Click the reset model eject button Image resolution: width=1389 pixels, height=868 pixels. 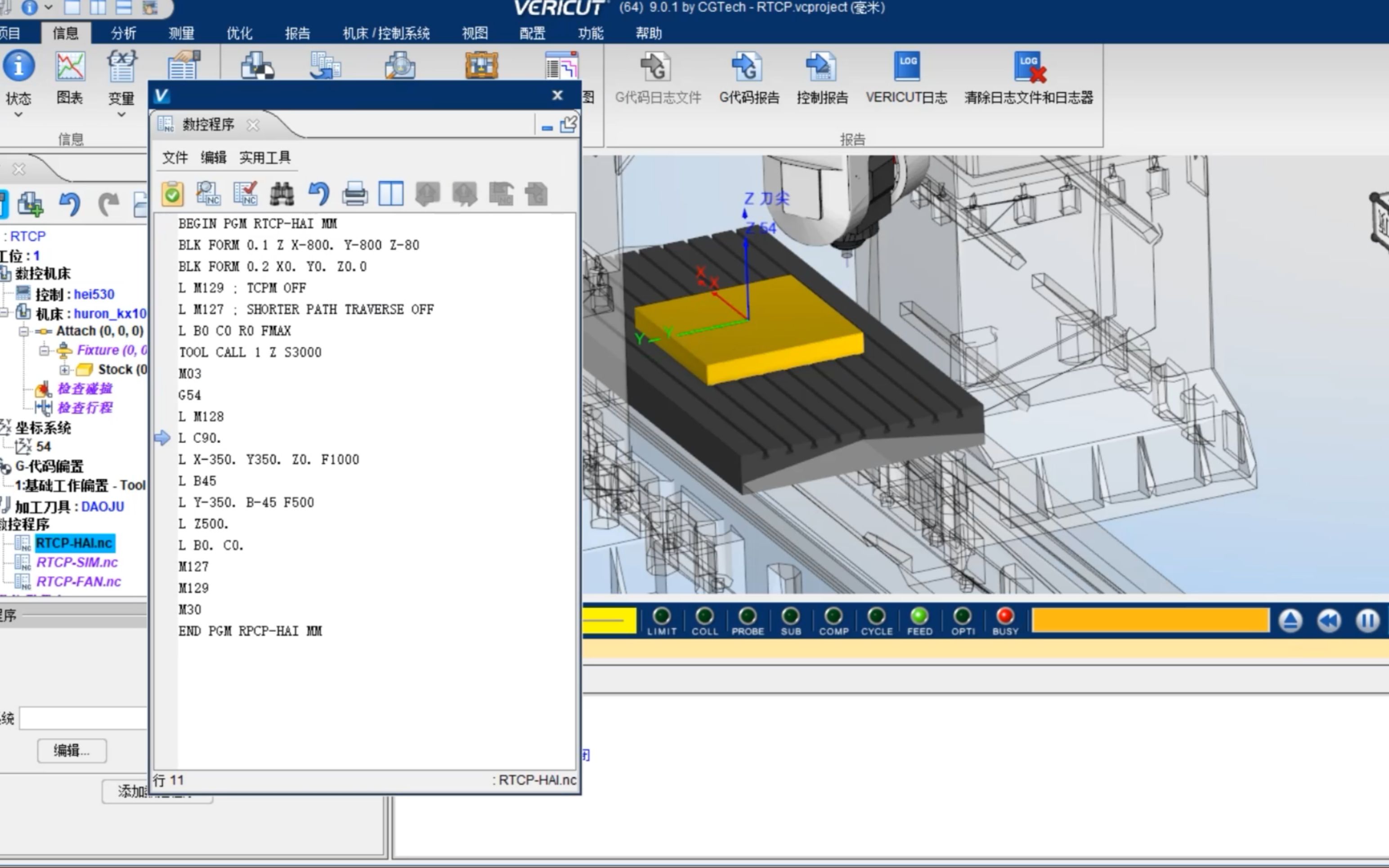click(x=1290, y=621)
